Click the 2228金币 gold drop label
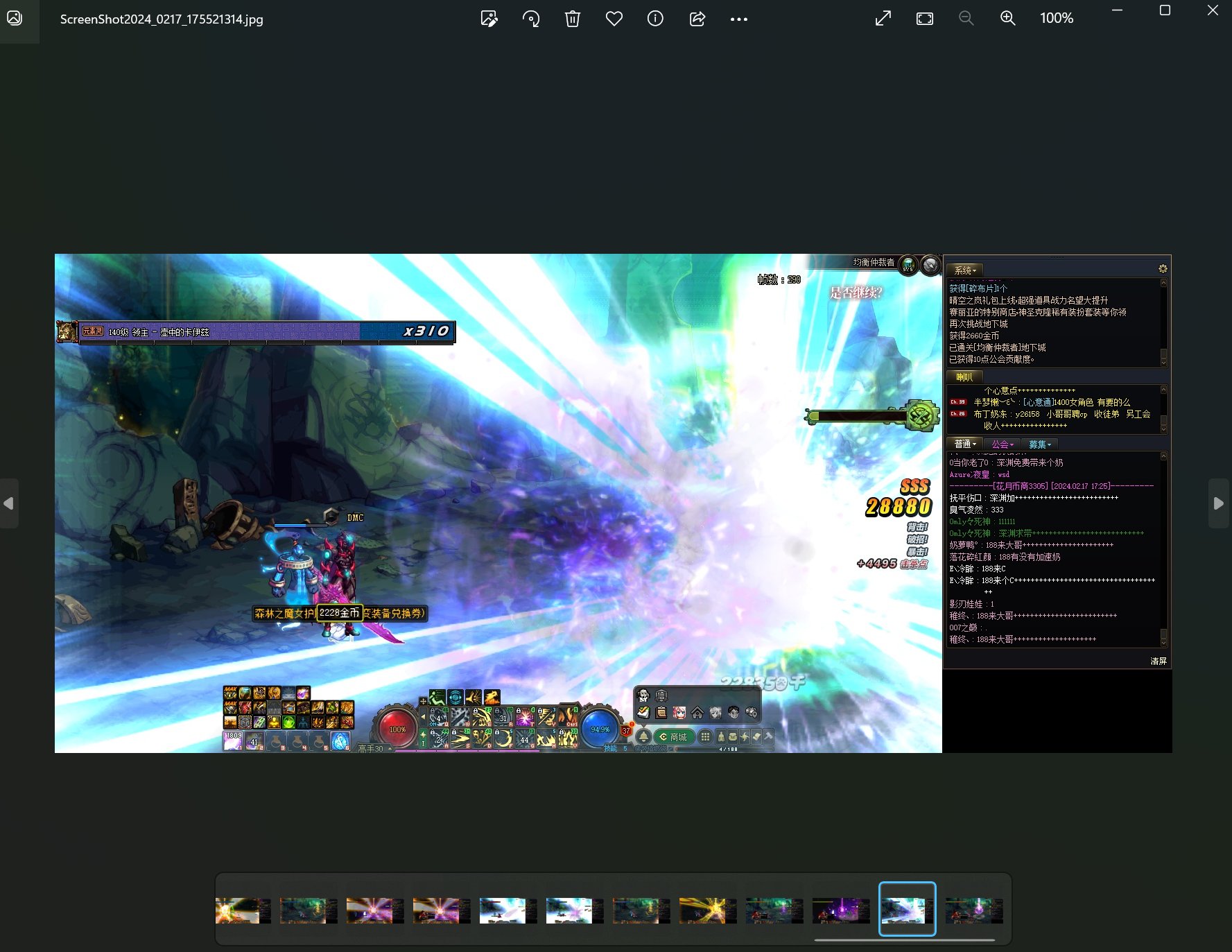This screenshot has height=952, width=1232. (x=339, y=613)
